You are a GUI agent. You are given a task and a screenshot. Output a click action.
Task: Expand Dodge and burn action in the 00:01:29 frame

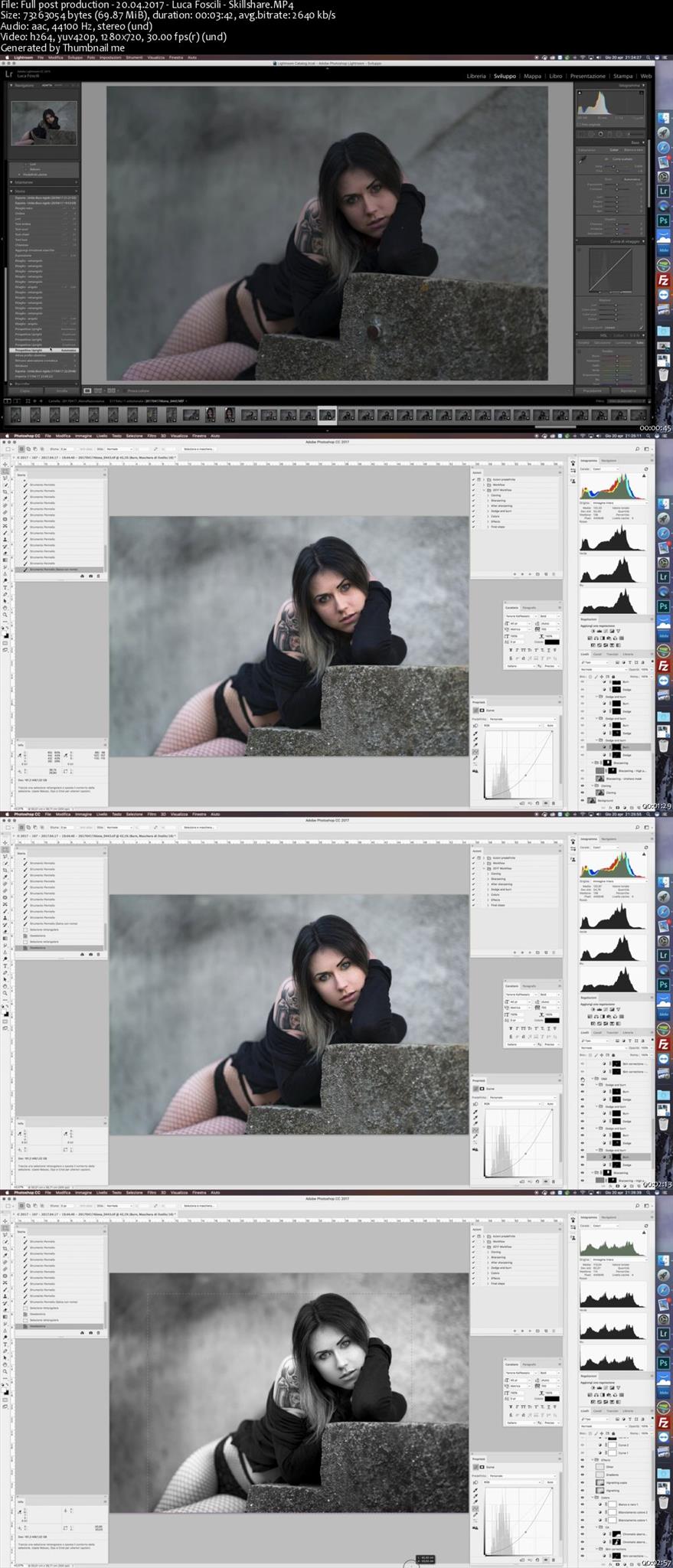(x=488, y=511)
